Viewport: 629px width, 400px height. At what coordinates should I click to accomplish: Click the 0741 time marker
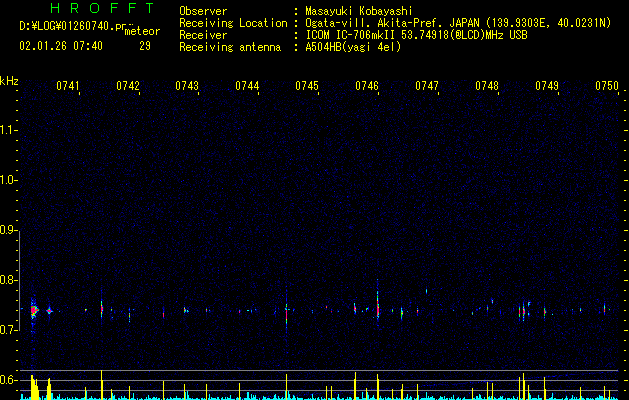point(67,86)
